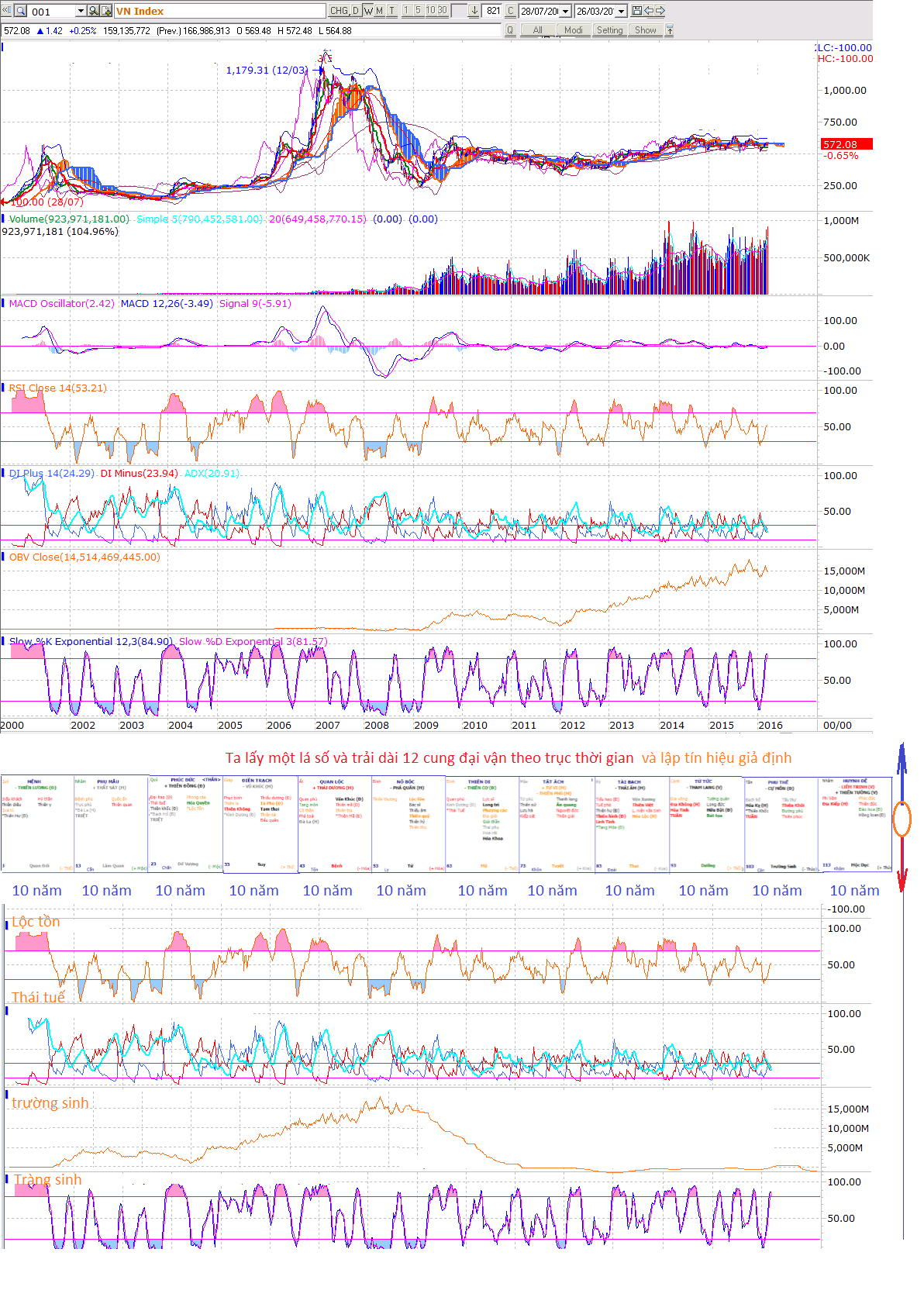Select the weekly W period toggle
924x1304 pixels.
[x=368, y=11]
